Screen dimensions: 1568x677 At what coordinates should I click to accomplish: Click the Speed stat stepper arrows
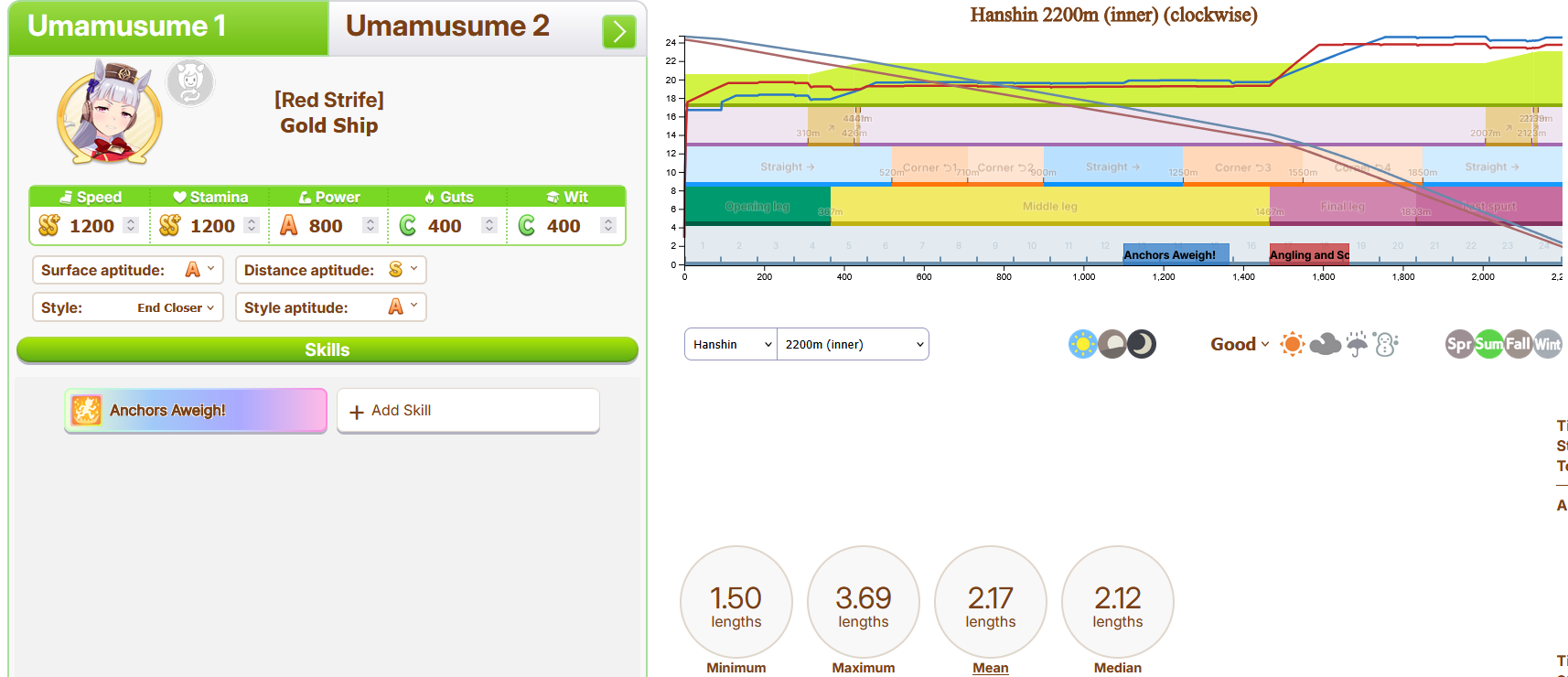(132, 225)
